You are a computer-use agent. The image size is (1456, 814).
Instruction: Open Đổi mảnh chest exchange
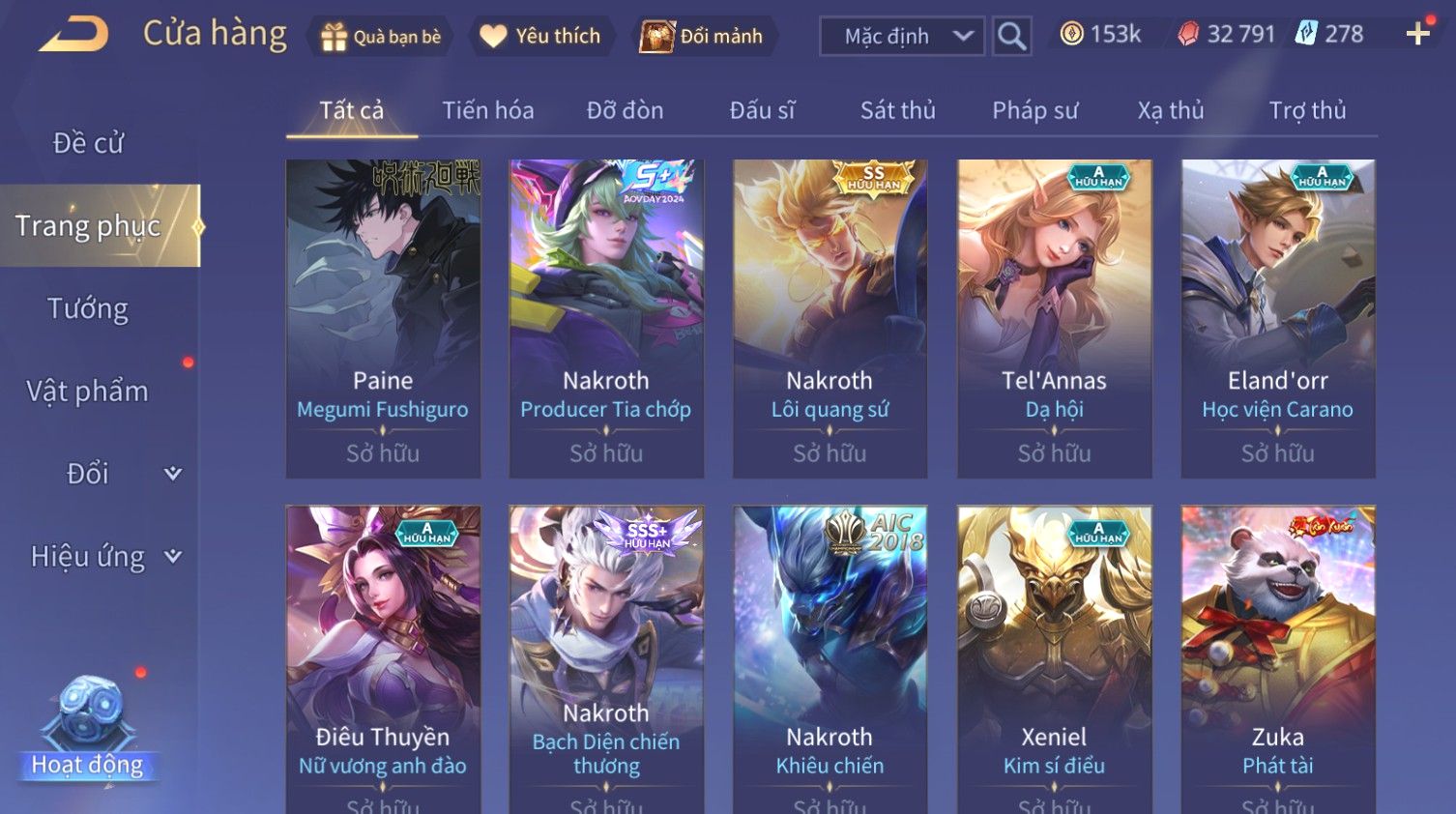click(x=704, y=36)
